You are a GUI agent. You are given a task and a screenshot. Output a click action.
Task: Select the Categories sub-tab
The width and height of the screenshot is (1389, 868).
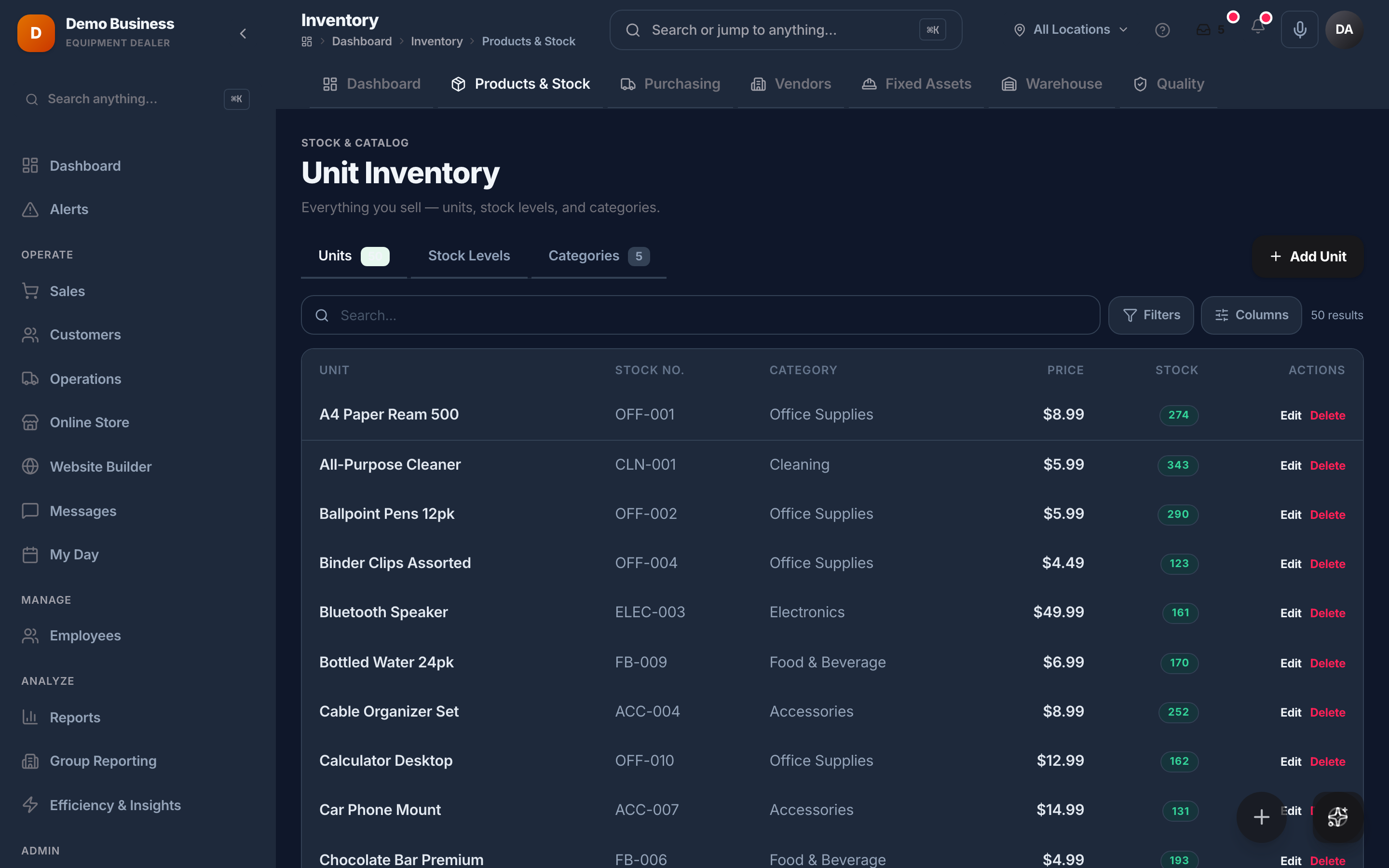coord(599,256)
